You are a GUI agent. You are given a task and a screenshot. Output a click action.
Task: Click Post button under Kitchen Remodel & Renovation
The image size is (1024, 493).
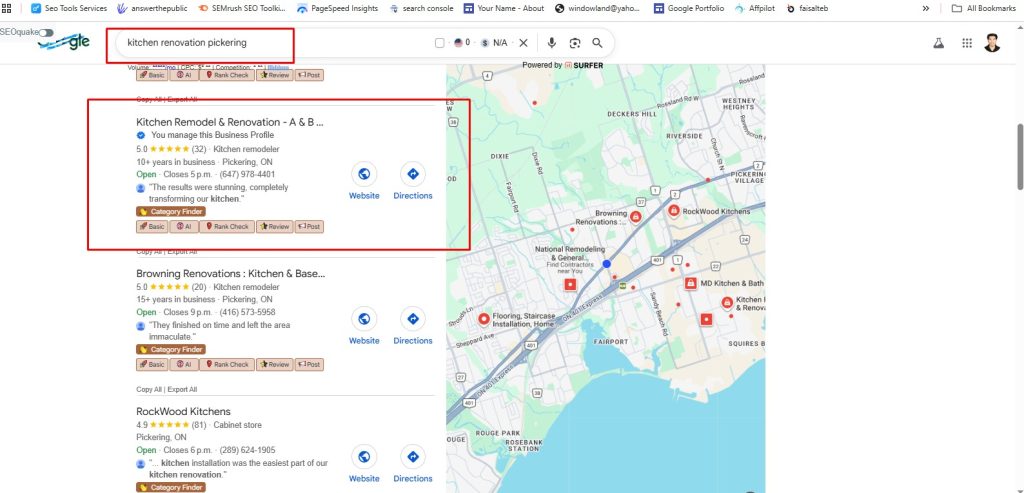309,227
